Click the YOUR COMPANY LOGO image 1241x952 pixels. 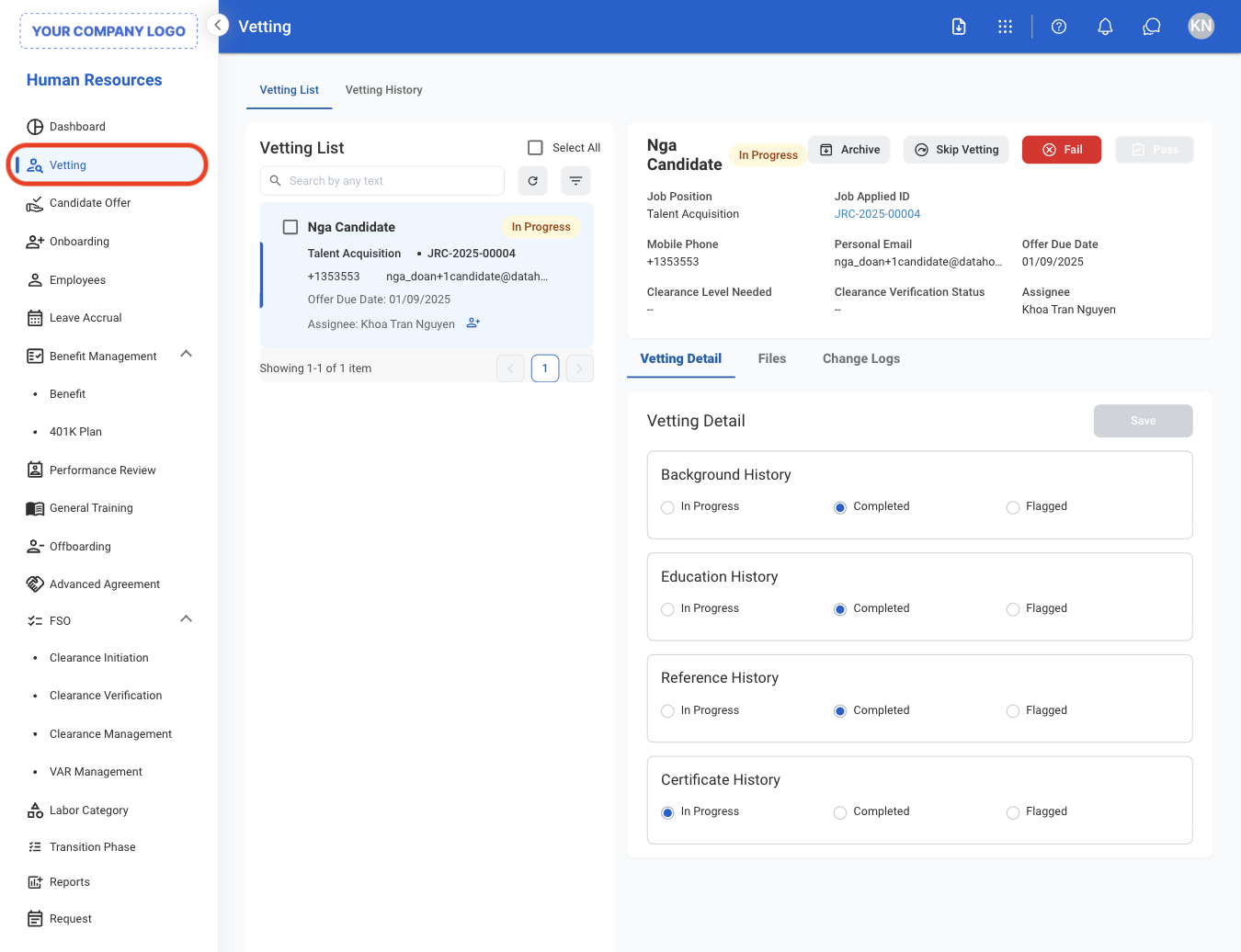(x=108, y=30)
